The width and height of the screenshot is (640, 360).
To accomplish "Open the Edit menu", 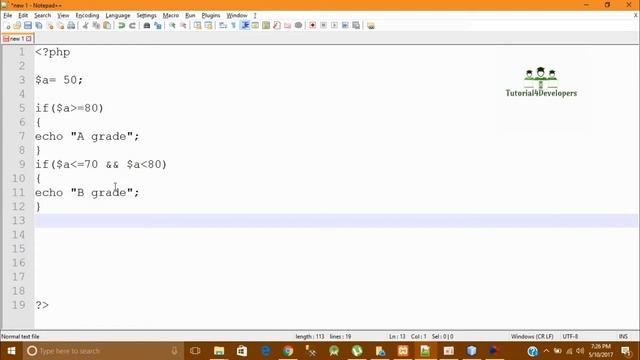I will point(23,16).
